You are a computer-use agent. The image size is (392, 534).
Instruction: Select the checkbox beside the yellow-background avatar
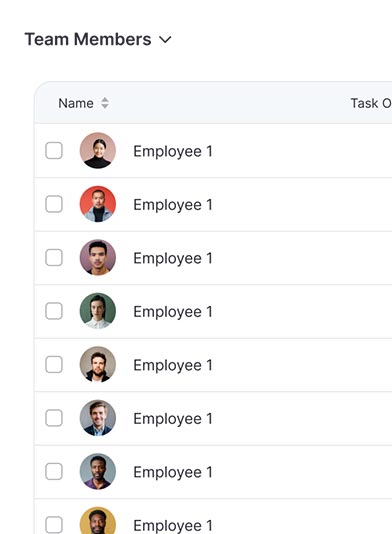pos(54,524)
